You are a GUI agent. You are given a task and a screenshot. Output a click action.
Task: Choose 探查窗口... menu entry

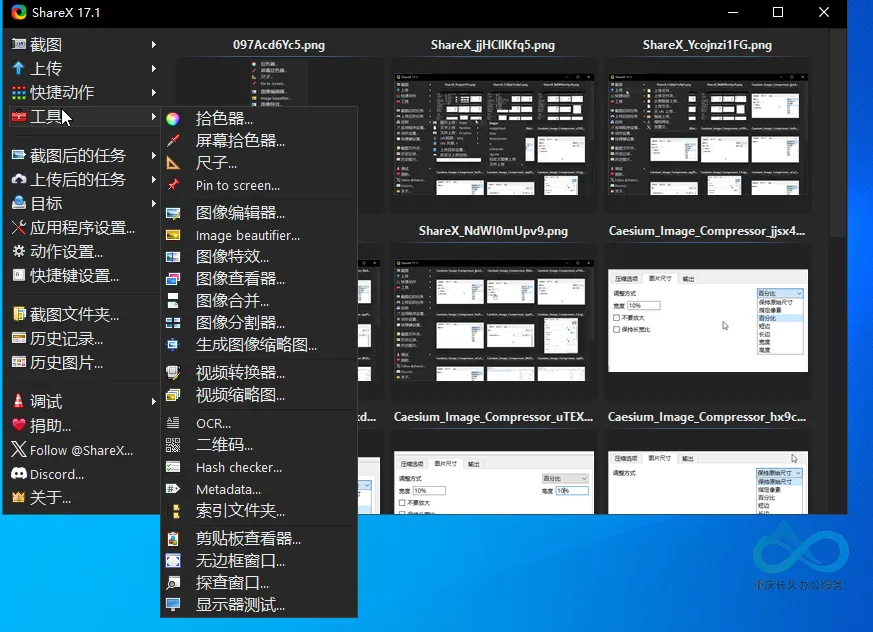pyautogui.click(x=259, y=583)
